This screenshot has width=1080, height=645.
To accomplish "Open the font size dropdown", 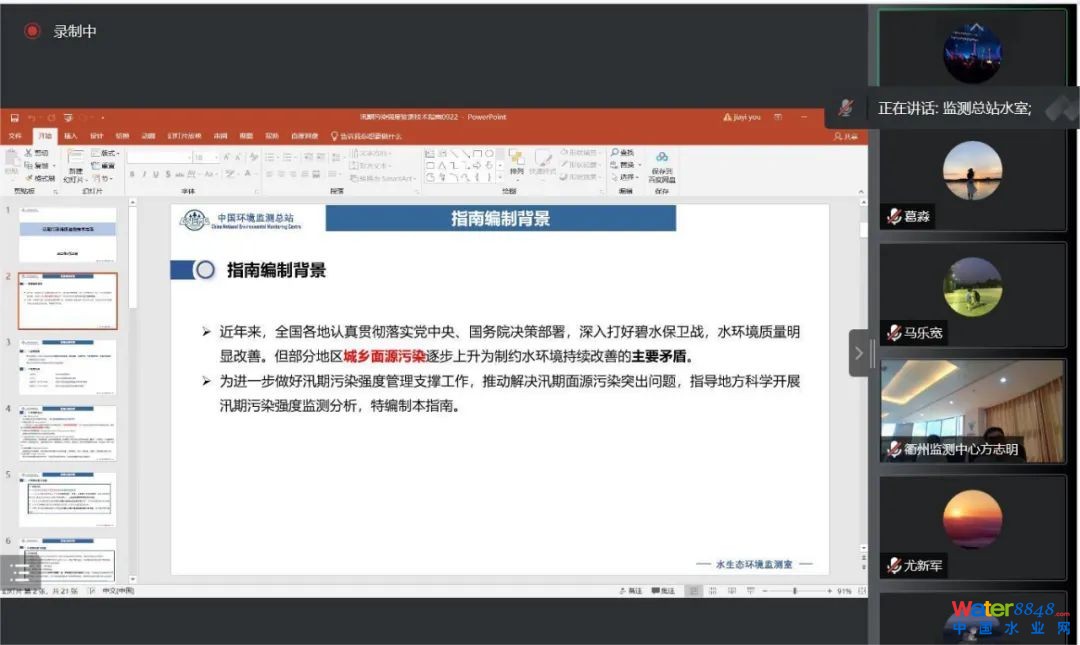I will 205,157.
